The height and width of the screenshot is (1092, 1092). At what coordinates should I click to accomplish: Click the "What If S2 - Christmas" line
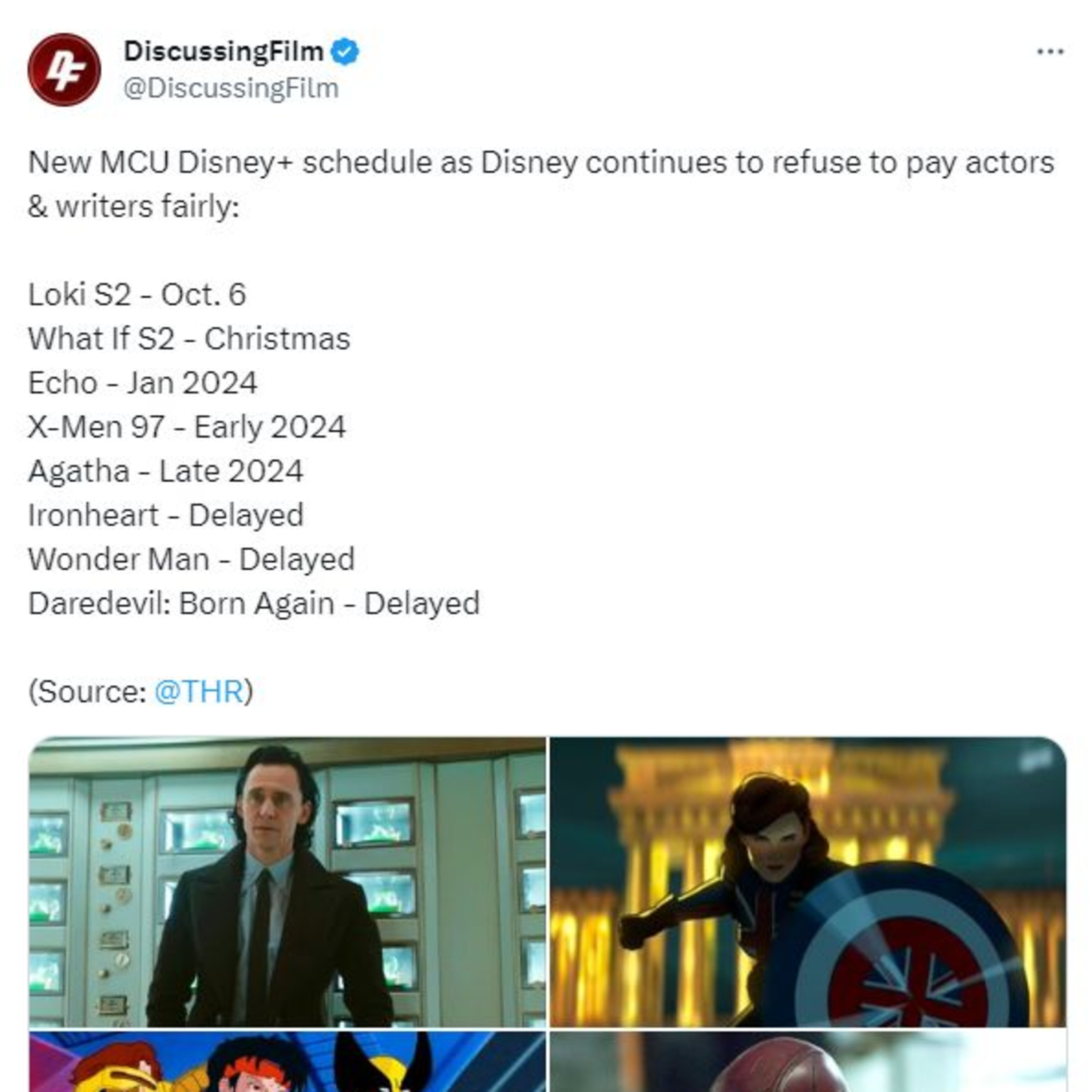189,339
